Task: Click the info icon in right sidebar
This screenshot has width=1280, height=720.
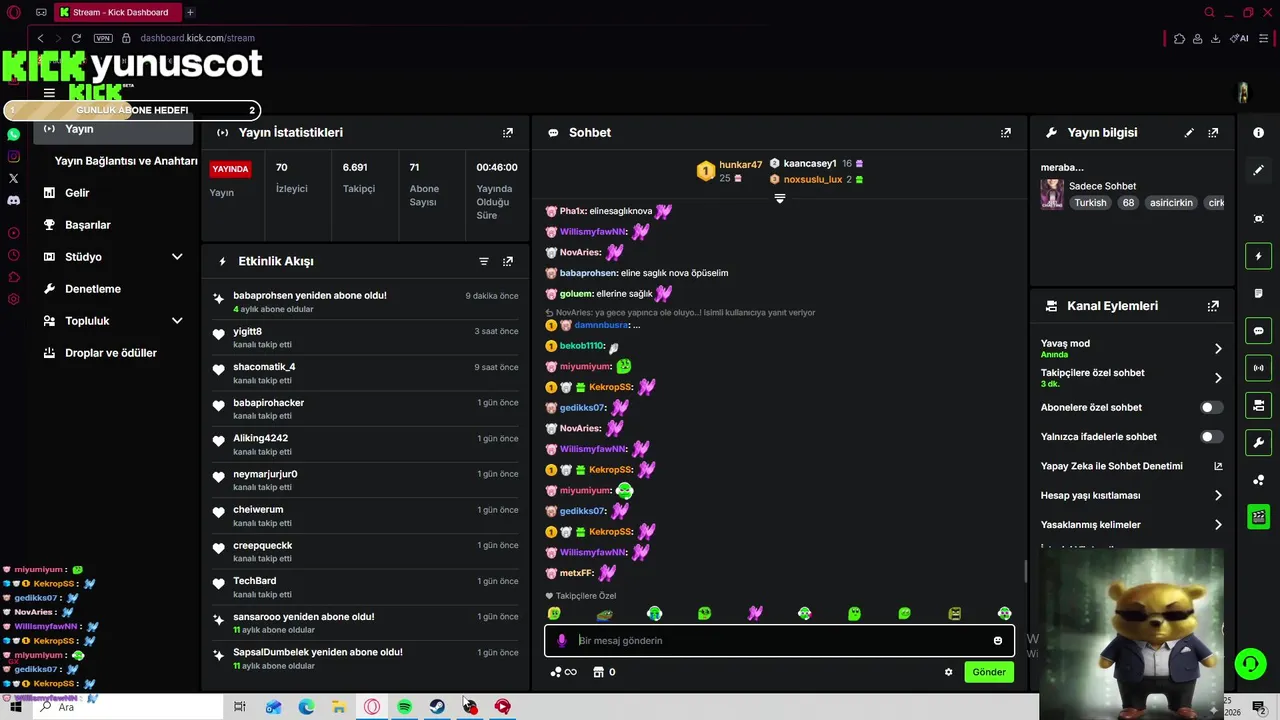Action: click(x=1258, y=133)
